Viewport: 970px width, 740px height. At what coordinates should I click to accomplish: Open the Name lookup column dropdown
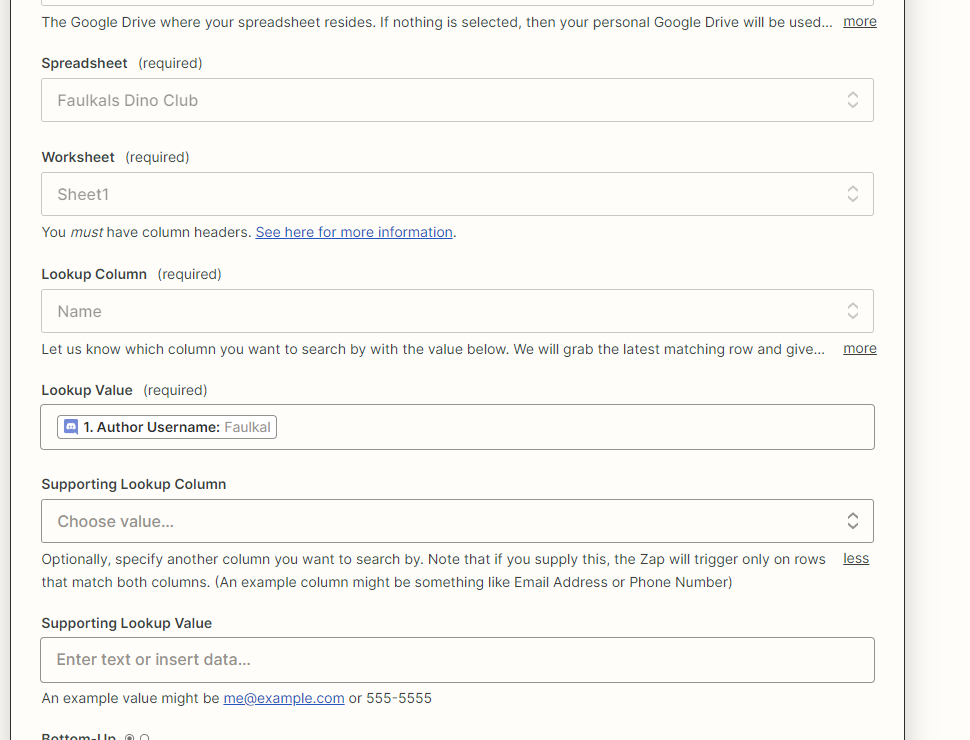457,311
